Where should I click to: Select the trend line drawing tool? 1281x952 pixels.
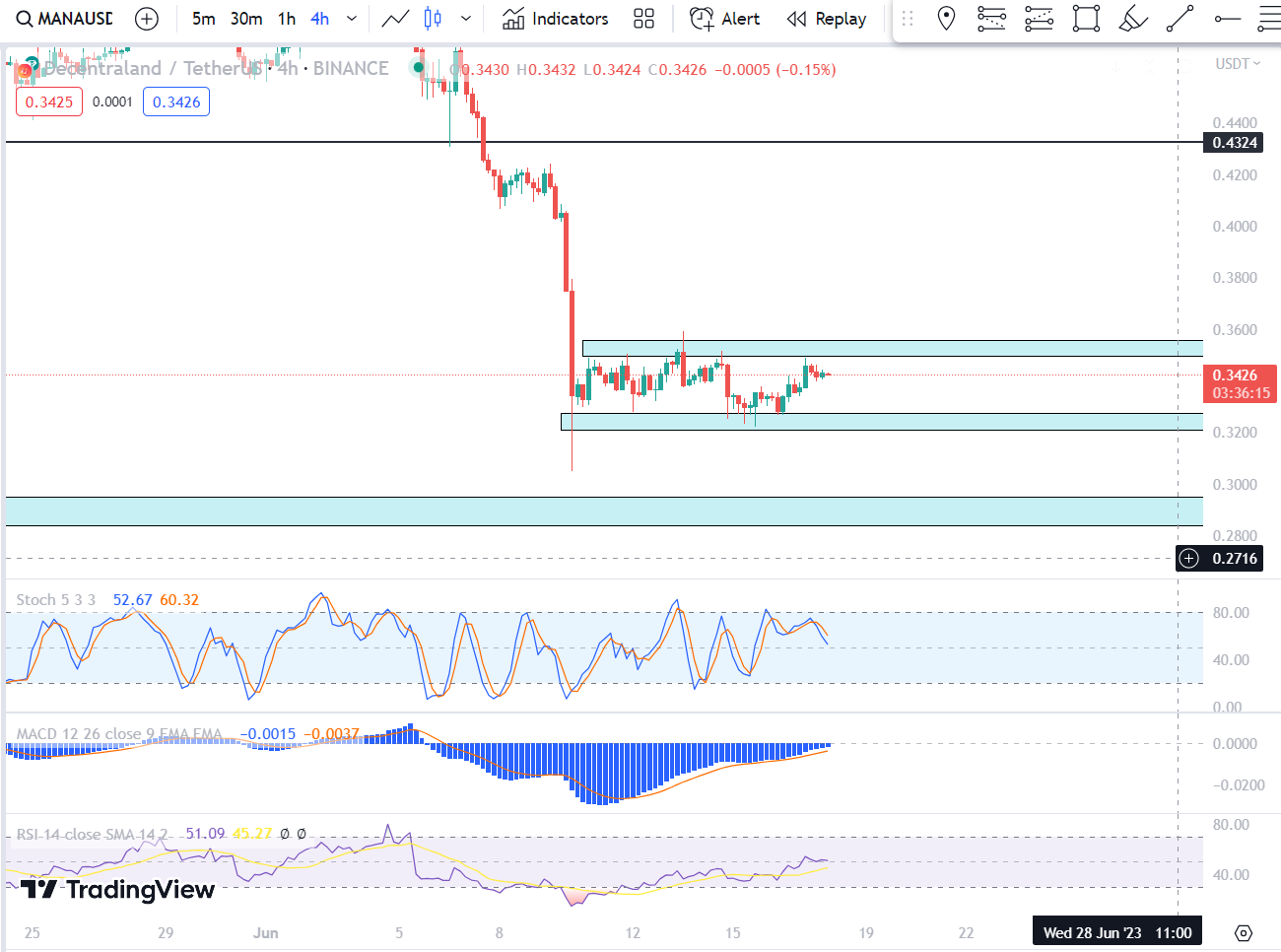[x=1180, y=19]
